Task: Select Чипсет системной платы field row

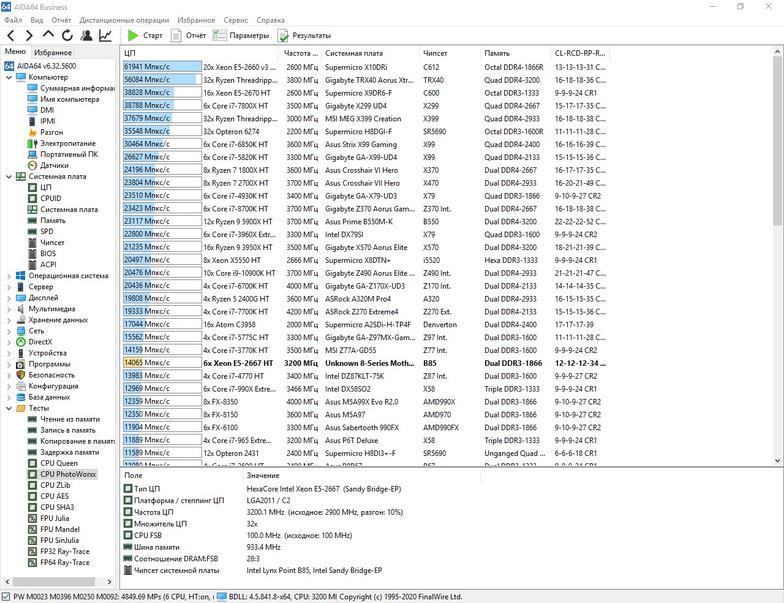Action: pyautogui.click(x=300, y=570)
